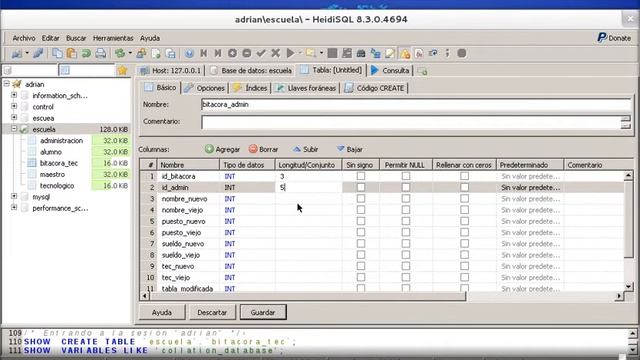Open the User manager toolbar icon
640x360 pixels.
pos(141,53)
